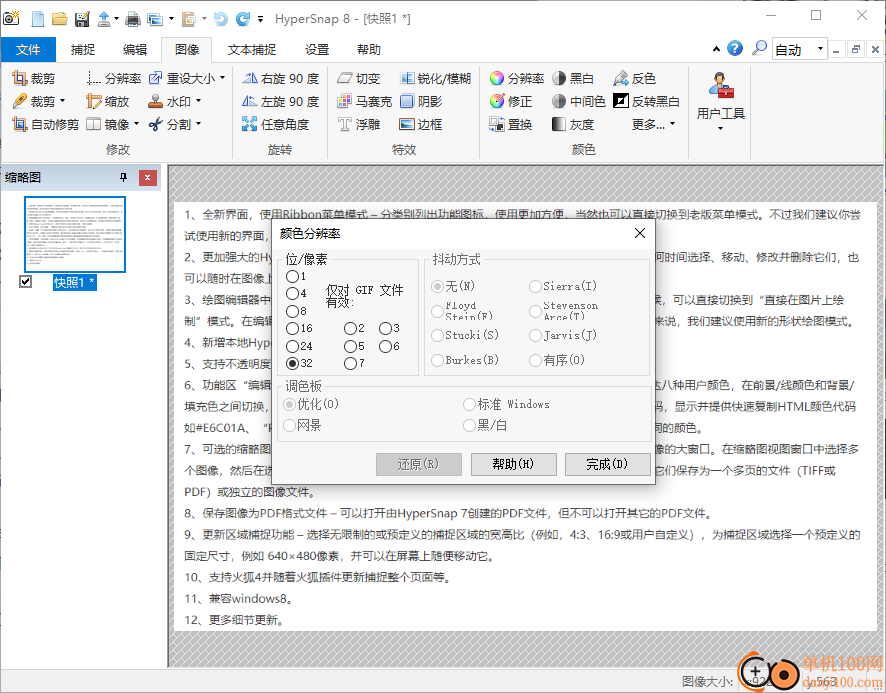Click the magnifier zoom icon beside 自动

(x=759, y=48)
